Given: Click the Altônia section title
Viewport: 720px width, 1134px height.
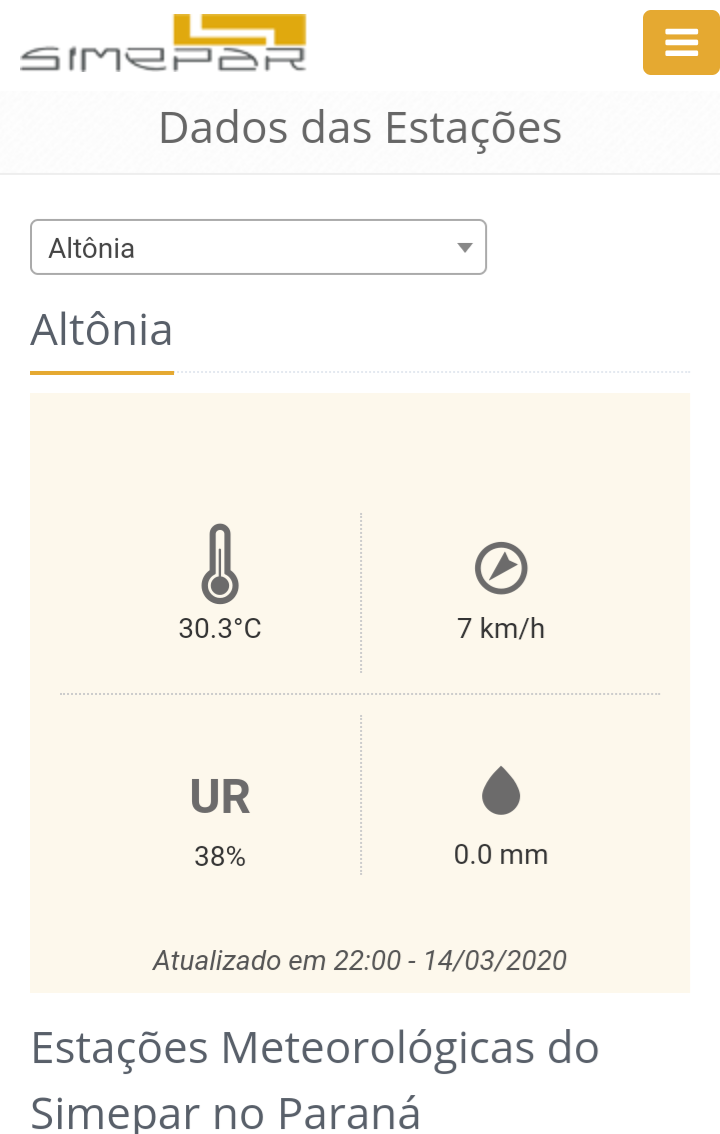Looking at the screenshot, I should (x=101, y=330).
